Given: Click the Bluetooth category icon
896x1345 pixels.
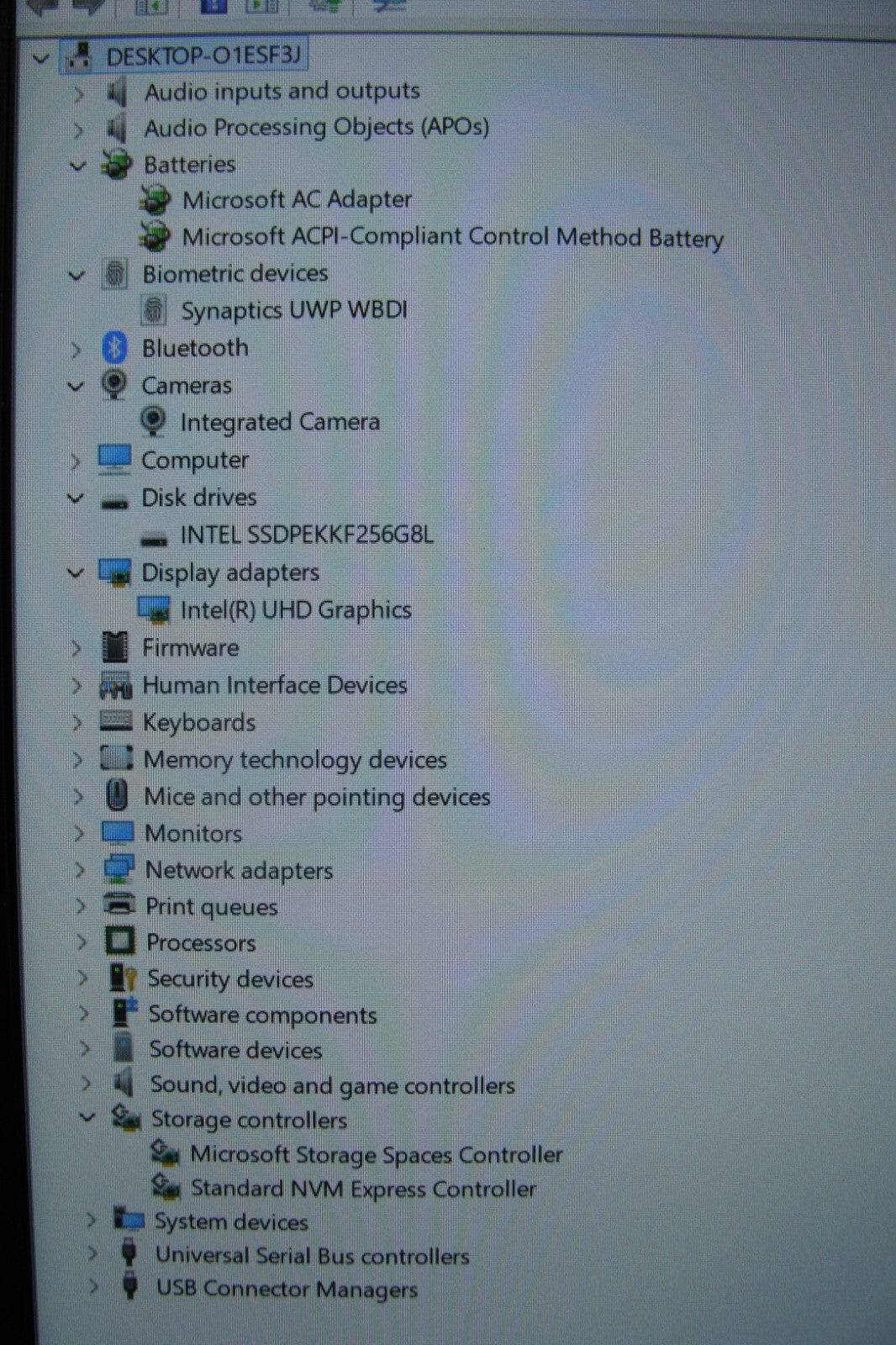Looking at the screenshot, I should pos(114,348).
